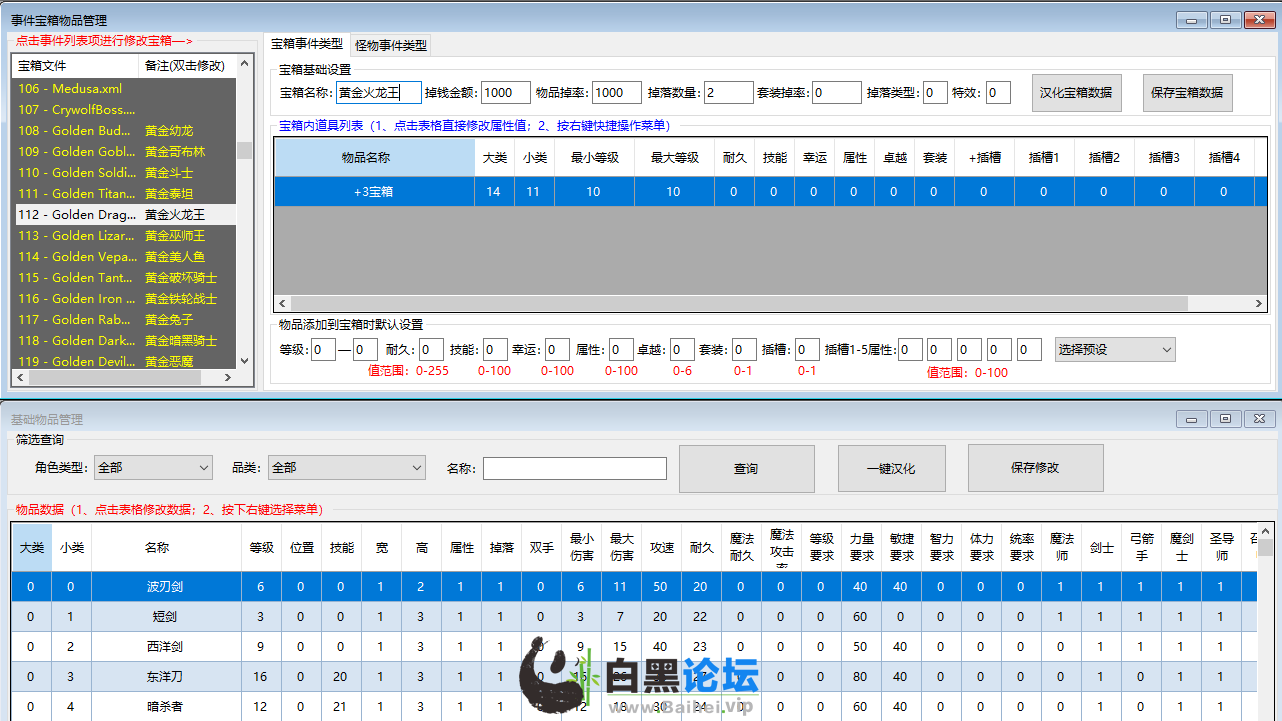Open the 选择预设 dropdown

pyautogui.click(x=1115, y=350)
